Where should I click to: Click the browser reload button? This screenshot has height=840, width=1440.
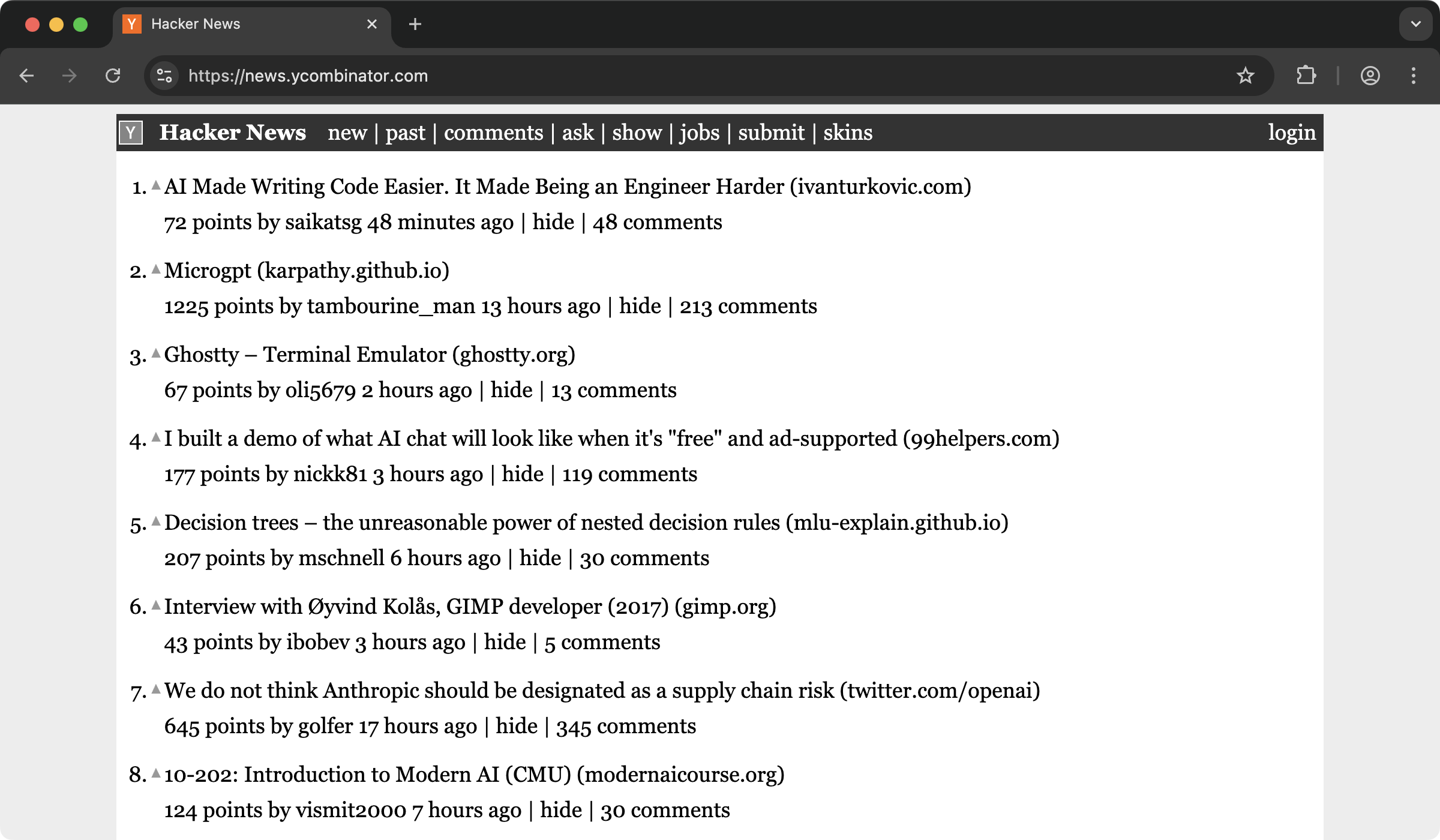pyautogui.click(x=113, y=76)
